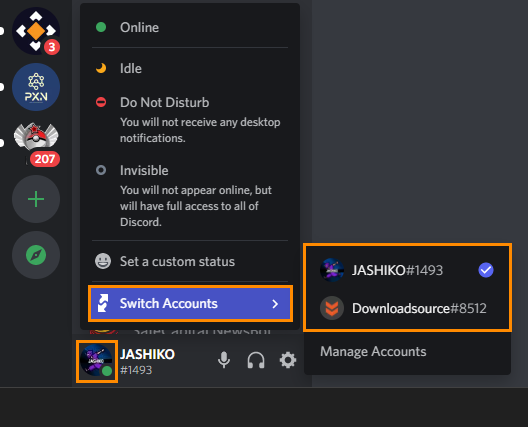Screen dimensions: 528x427
Task: Click the Switch Accounts chevron arrow
Action: click(275, 304)
